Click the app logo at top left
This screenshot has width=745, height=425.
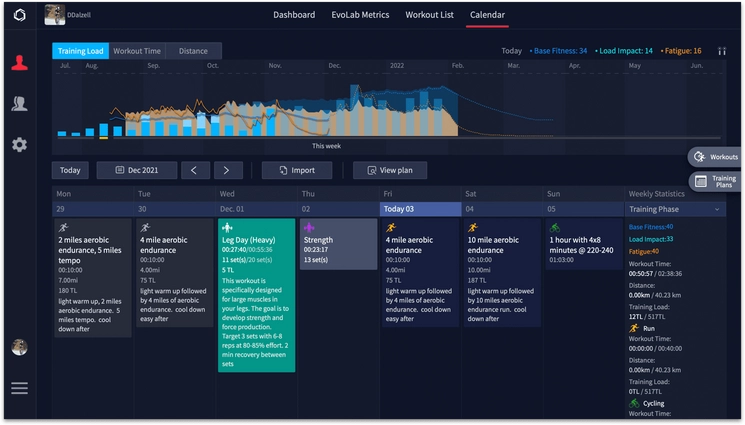19,16
